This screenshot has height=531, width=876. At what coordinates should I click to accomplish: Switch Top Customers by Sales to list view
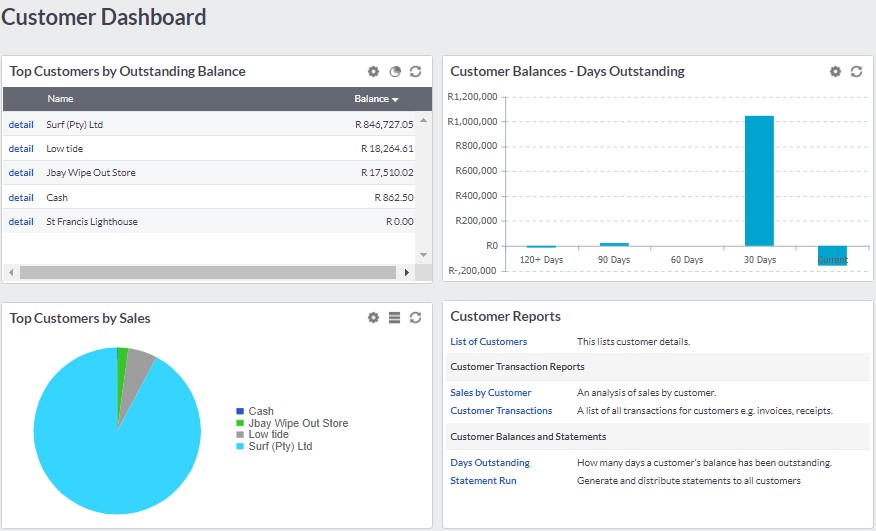tap(394, 318)
